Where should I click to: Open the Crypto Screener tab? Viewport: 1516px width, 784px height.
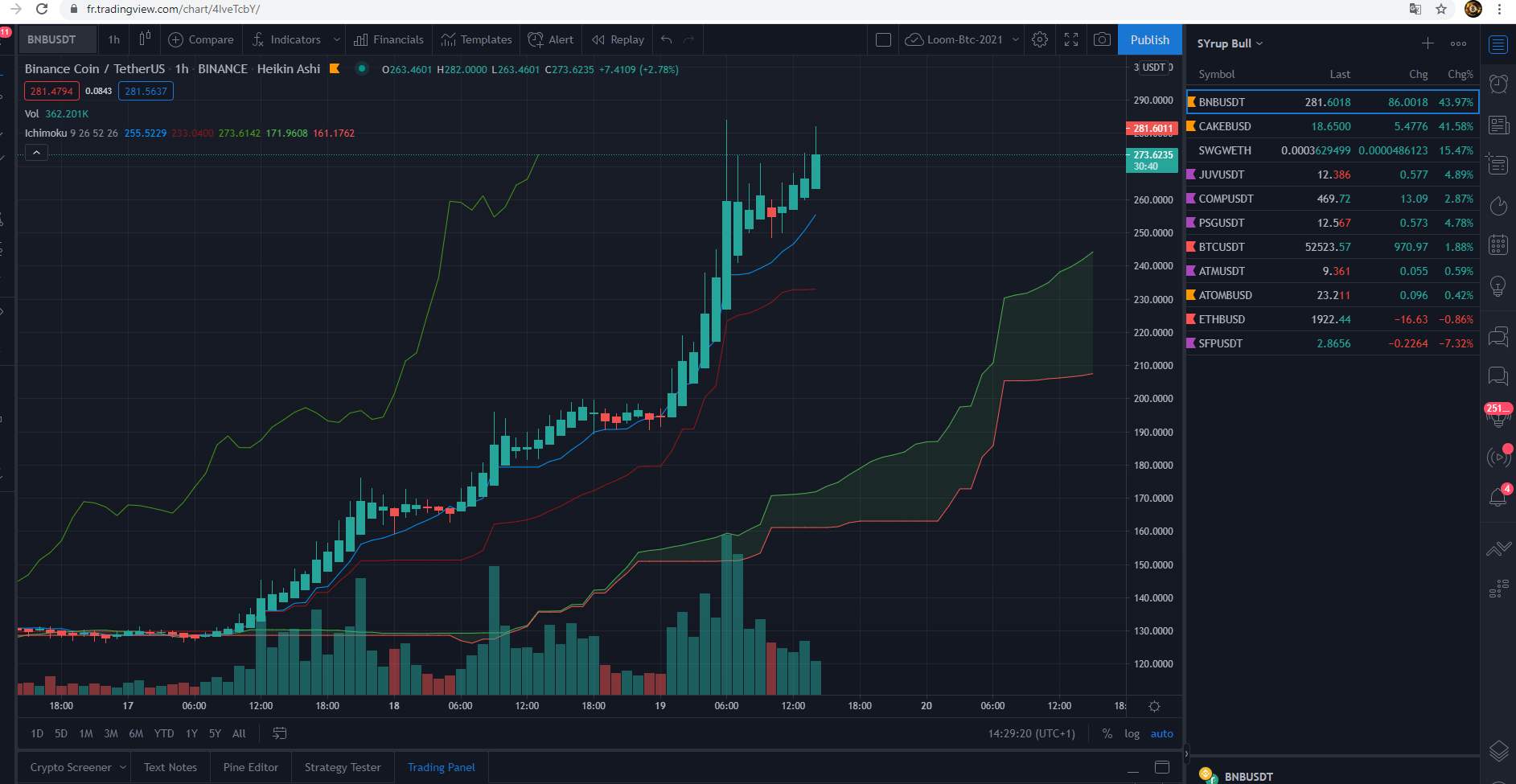coord(71,767)
